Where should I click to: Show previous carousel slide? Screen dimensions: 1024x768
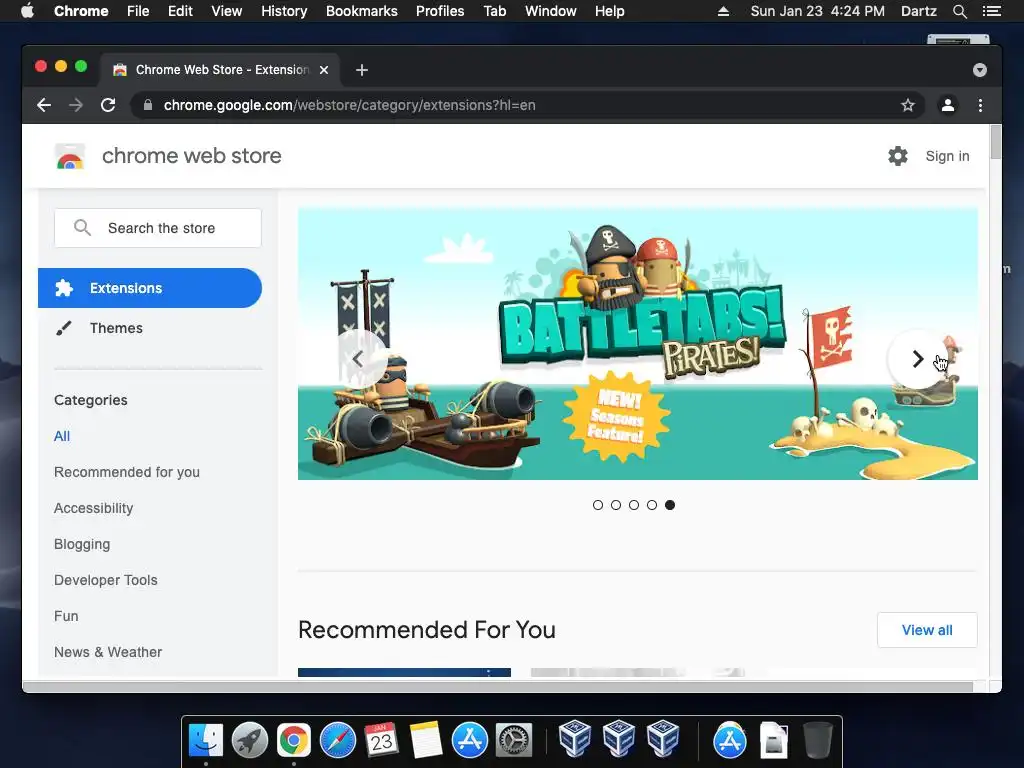click(358, 359)
